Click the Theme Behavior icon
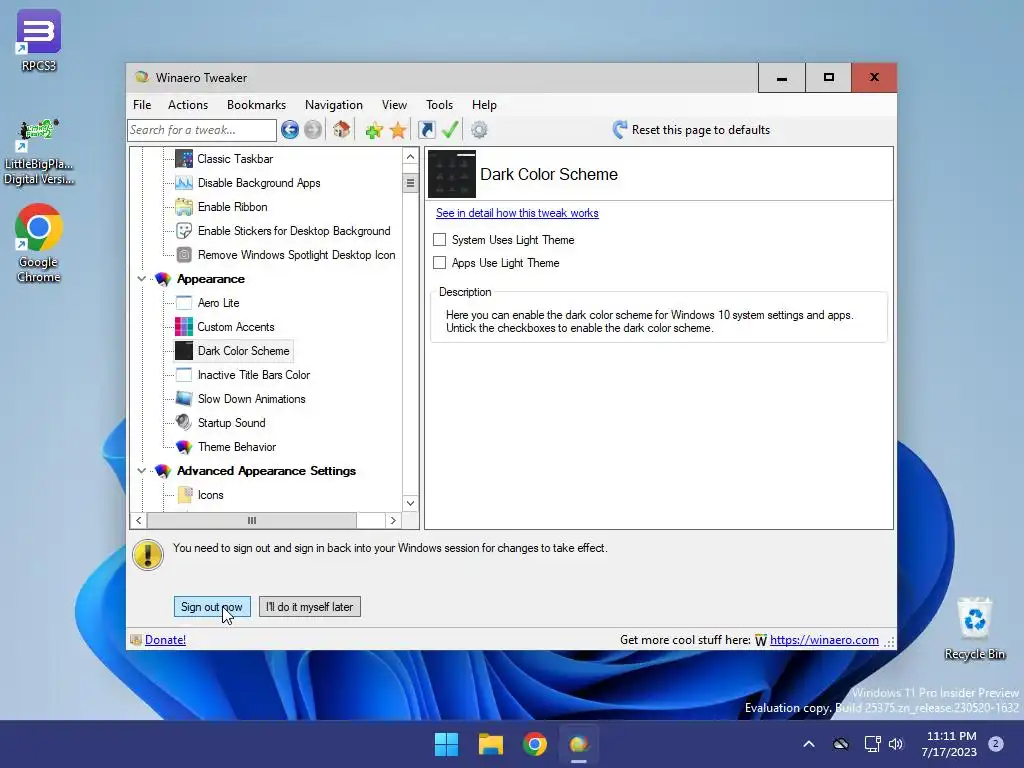This screenshot has height=768, width=1024. click(x=184, y=447)
